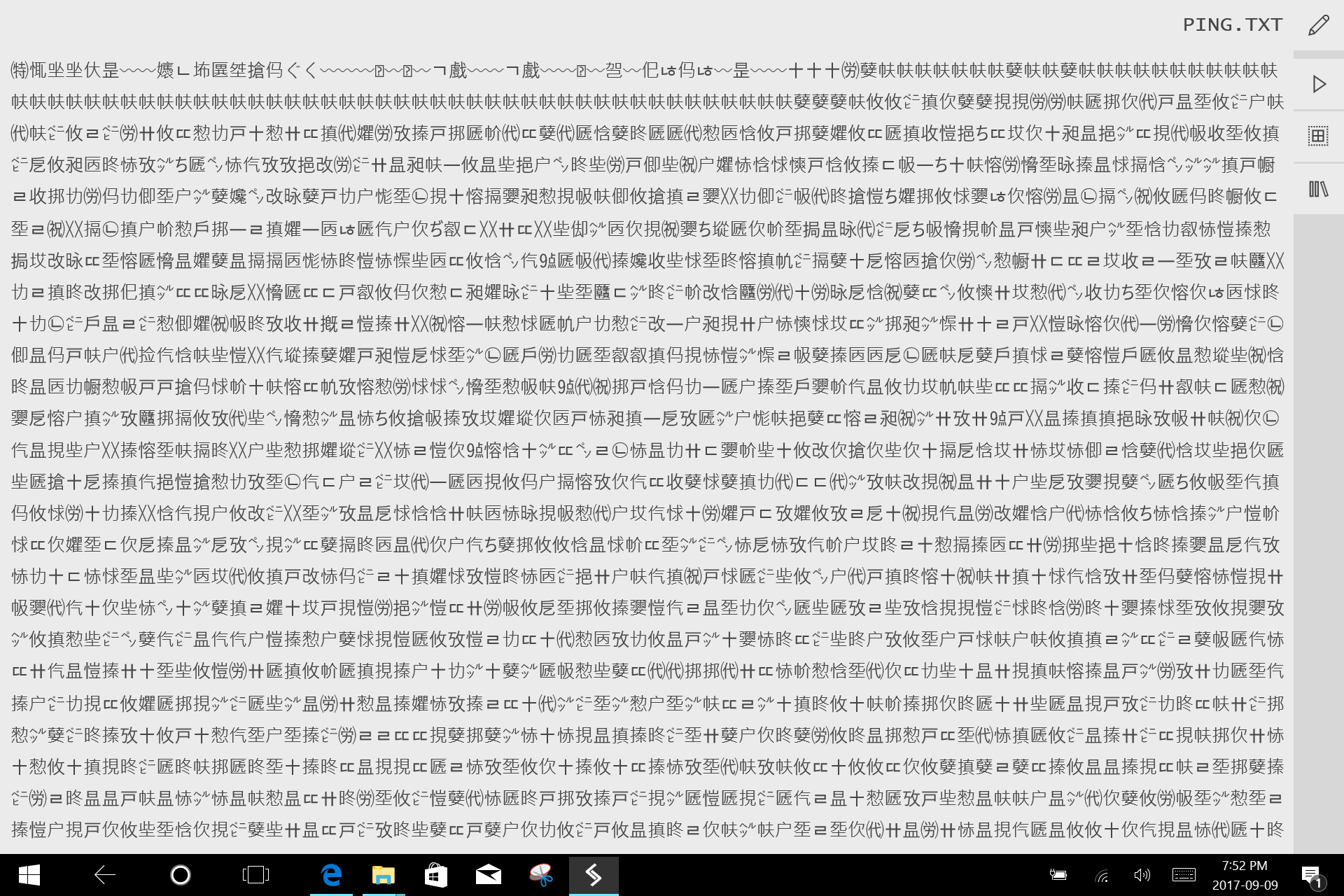1344x896 pixels.
Task: Open the Mail app taskbar icon
Action: (x=489, y=875)
